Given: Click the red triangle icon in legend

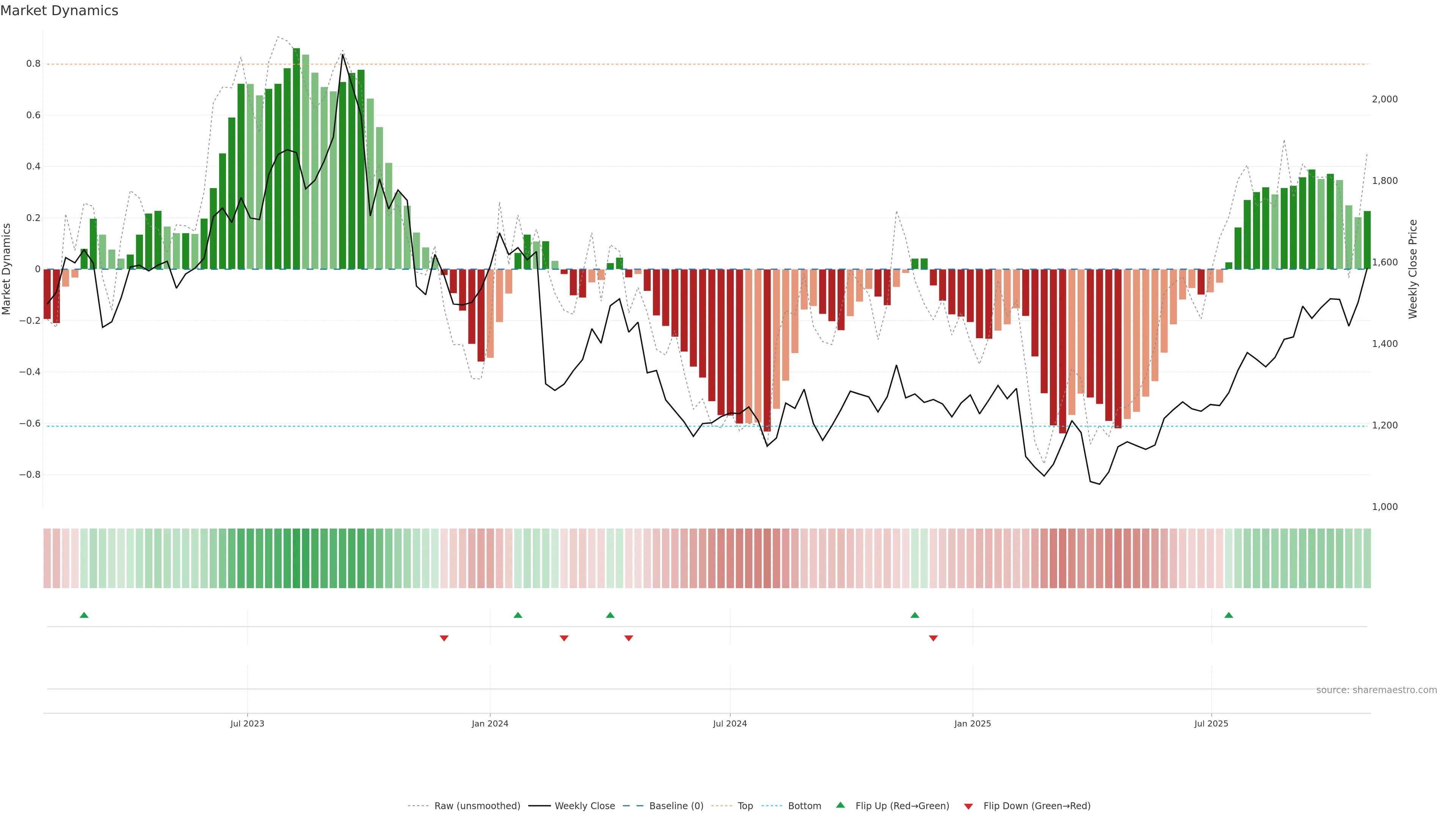Looking at the screenshot, I should click(968, 806).
